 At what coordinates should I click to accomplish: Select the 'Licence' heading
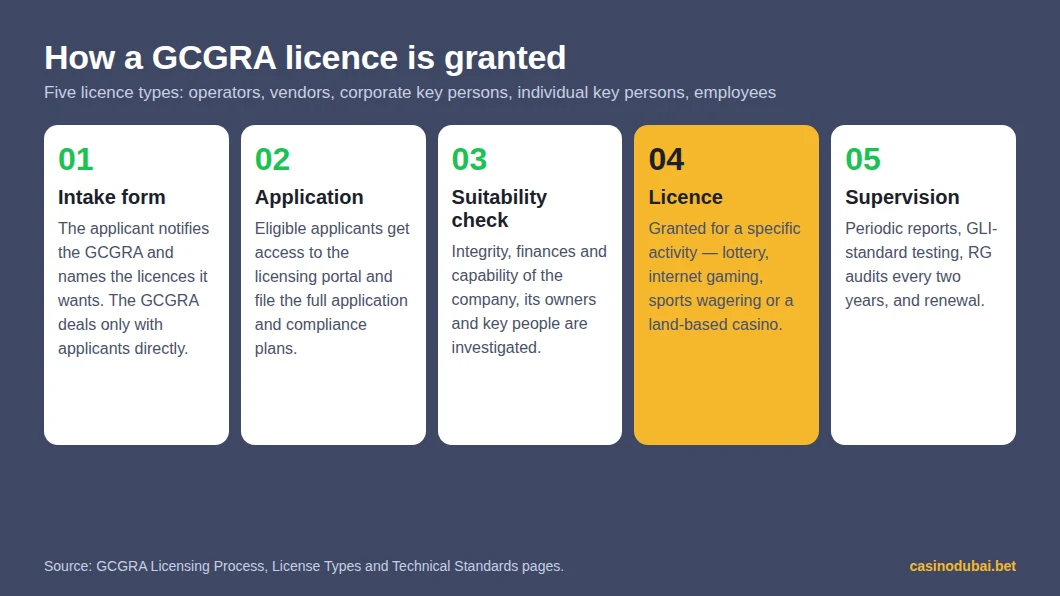tap(685, 197)
